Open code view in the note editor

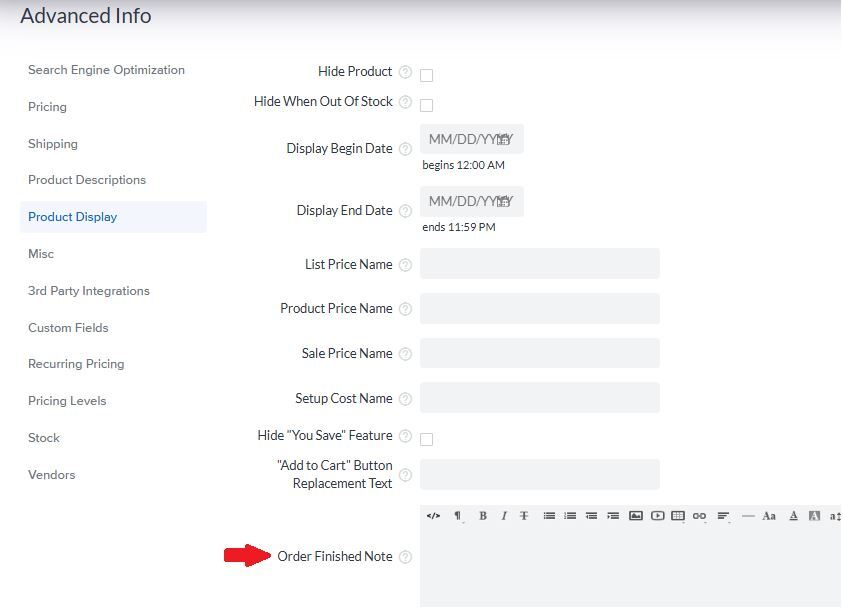click(x=433, y=516)
